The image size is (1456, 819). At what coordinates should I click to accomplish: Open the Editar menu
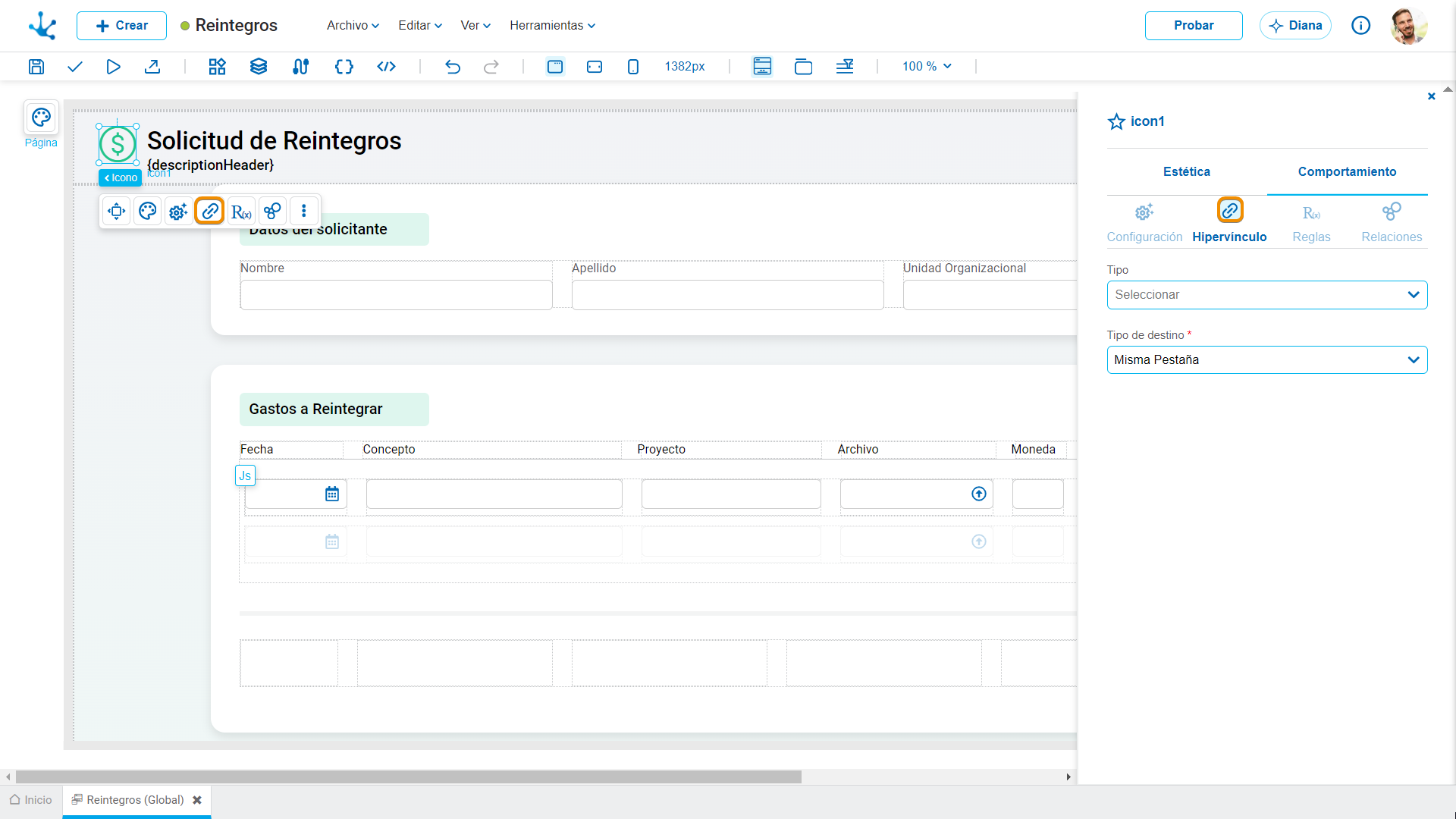tap(420, 26)
